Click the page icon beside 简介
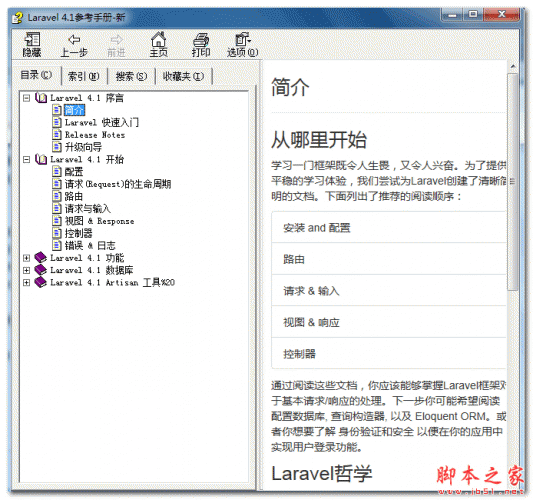 57,110
